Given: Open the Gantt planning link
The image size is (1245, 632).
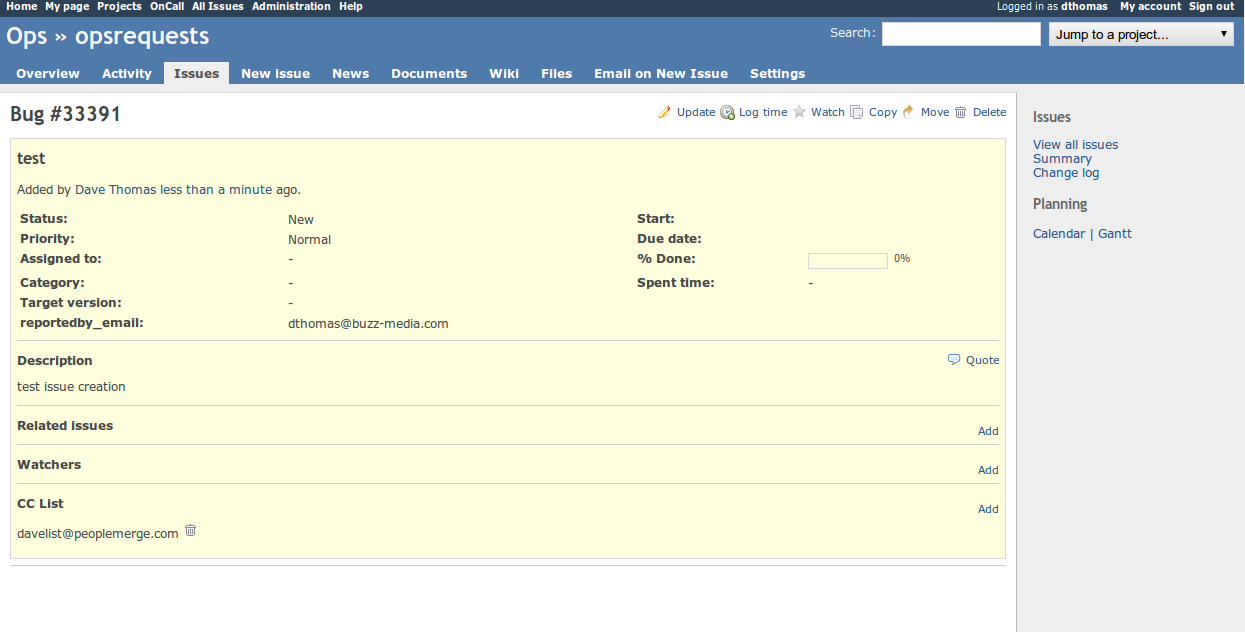Looking at the screenshot, I should (1115, 234).
